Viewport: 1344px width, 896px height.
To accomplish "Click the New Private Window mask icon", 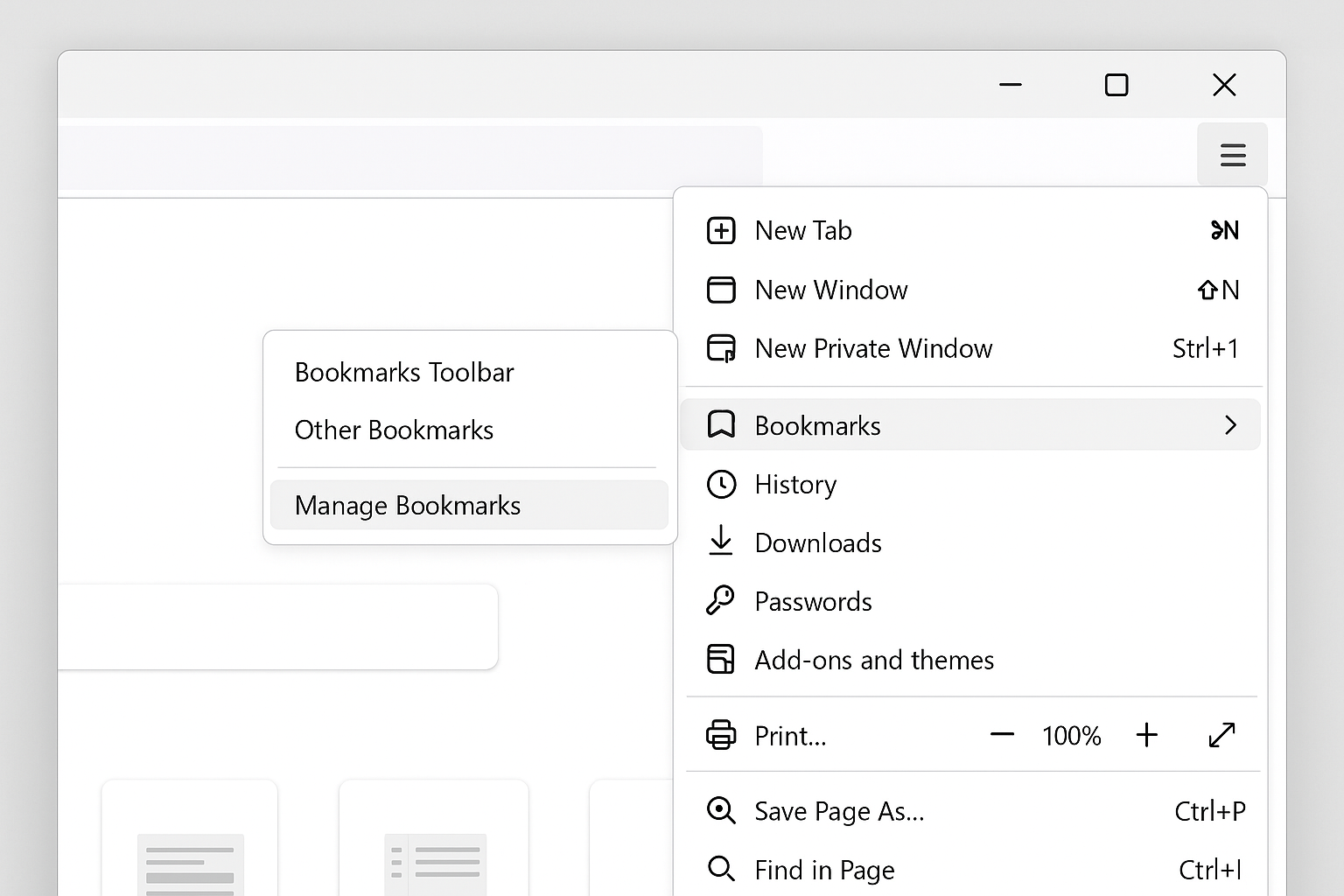I will pos(721,348).
